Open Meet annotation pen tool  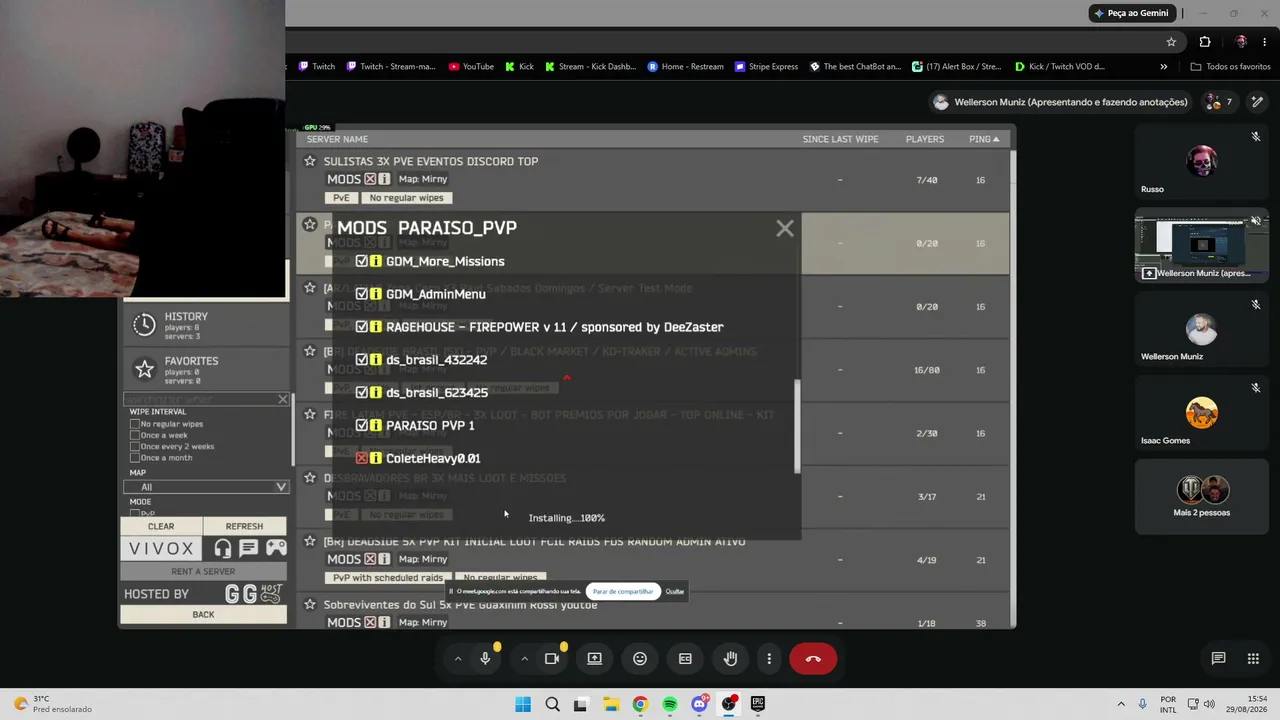click(1257, 102)
